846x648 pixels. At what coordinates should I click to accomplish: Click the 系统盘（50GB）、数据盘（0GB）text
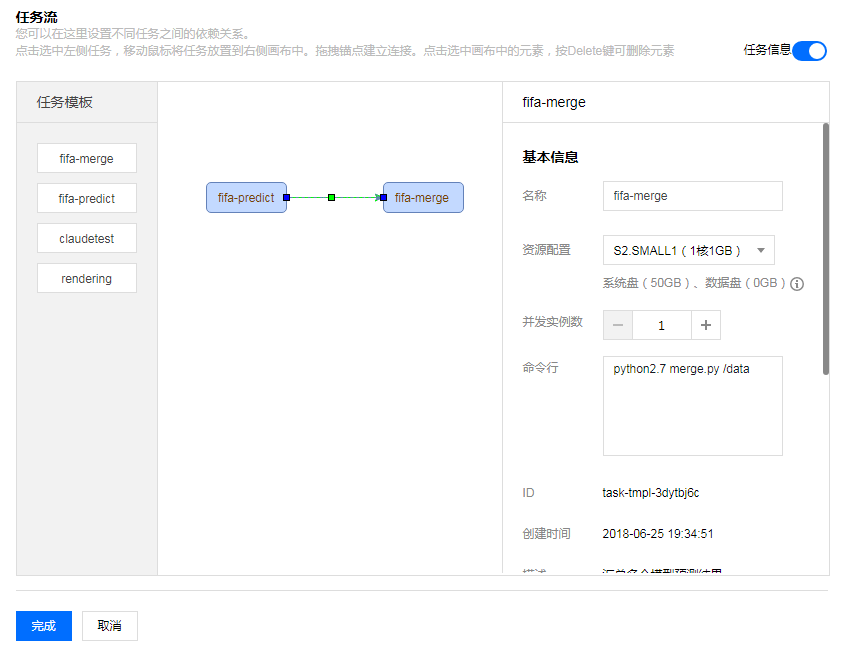[x=694, y=283]
